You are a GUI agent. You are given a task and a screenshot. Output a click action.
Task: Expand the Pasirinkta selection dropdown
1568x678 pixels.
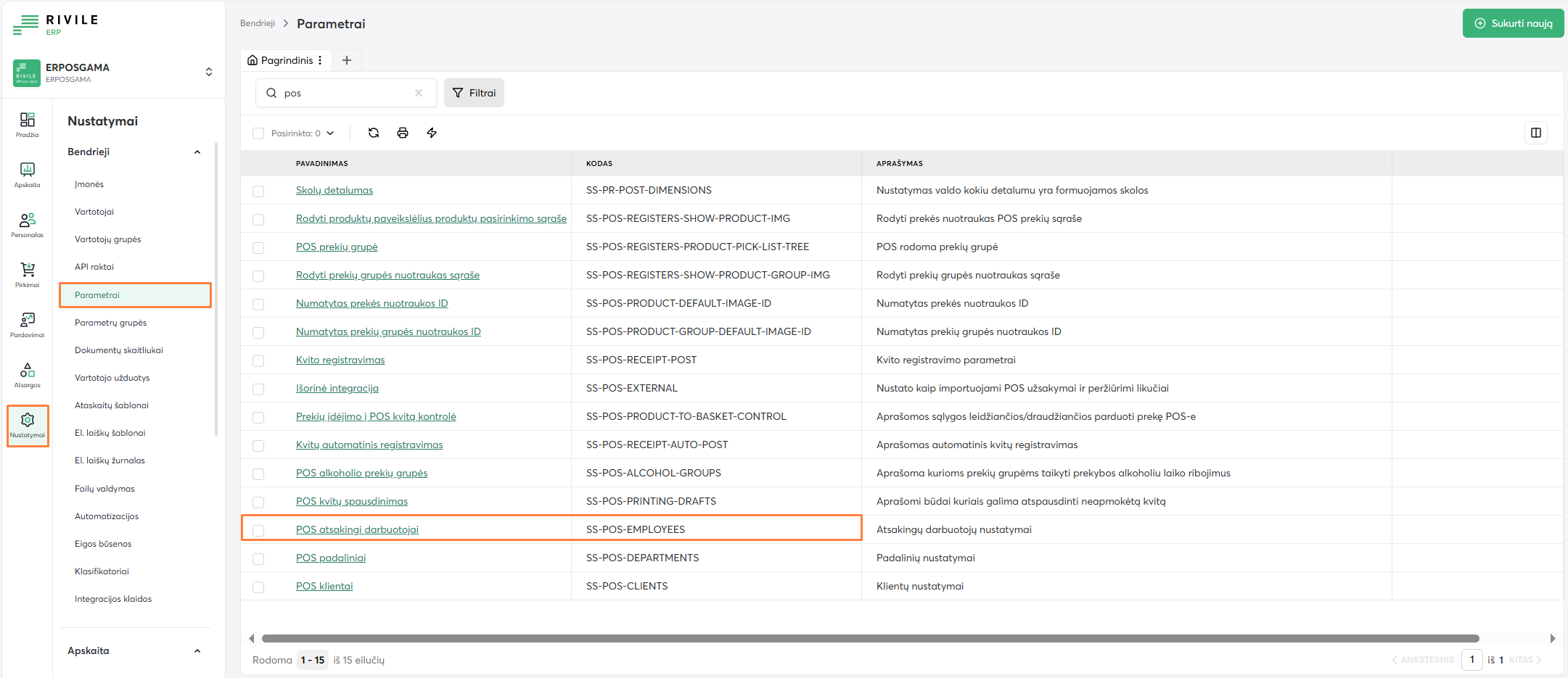coord(330,133)
